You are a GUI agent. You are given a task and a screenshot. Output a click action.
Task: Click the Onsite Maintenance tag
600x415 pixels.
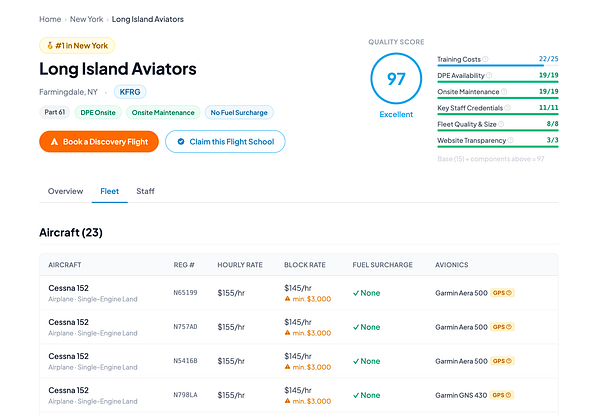click(x=163, y=112)
